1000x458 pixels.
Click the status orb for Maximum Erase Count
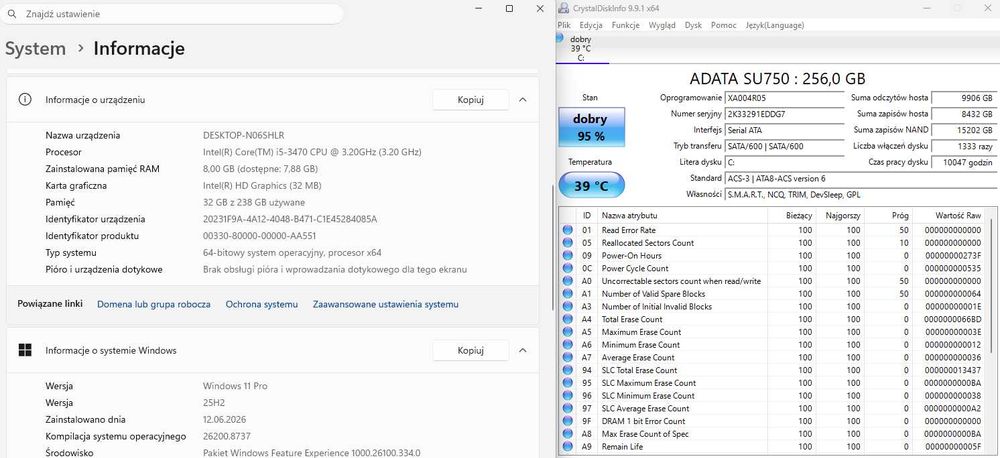point(568,332)
